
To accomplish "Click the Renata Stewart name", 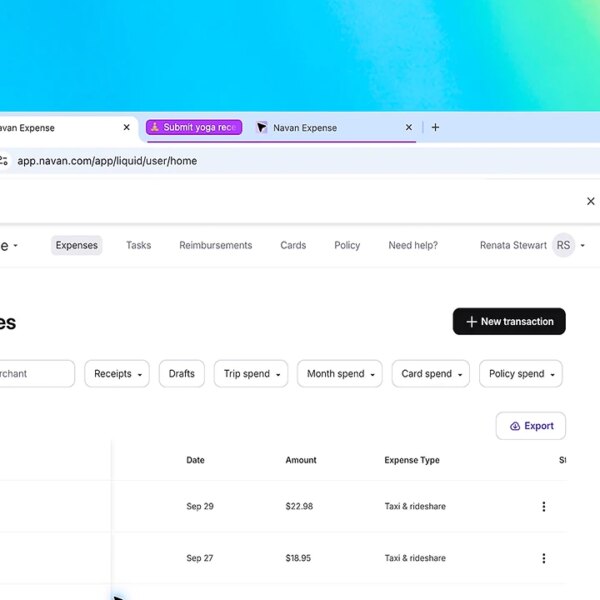I will (x=513, y=245).
